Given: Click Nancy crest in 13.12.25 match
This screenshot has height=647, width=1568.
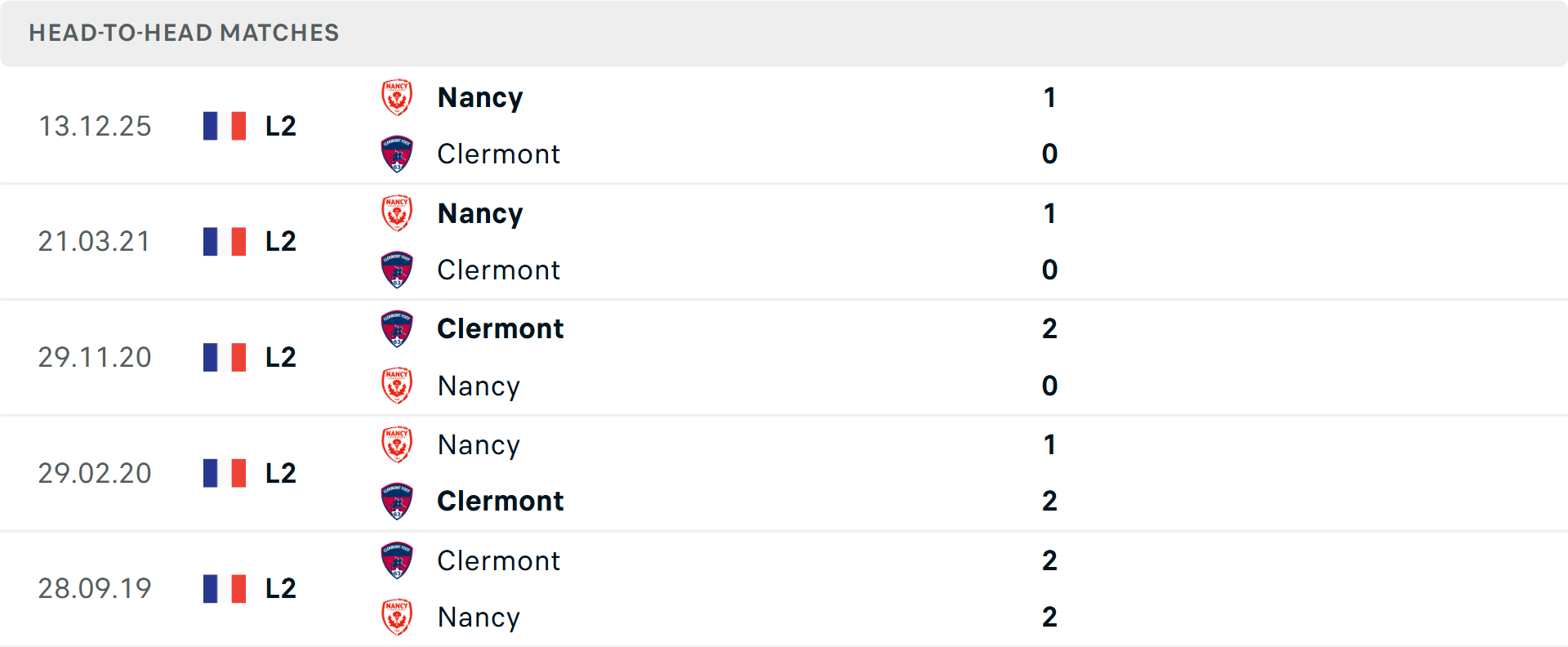Looking at the screenshot, I should pos(397,98).
